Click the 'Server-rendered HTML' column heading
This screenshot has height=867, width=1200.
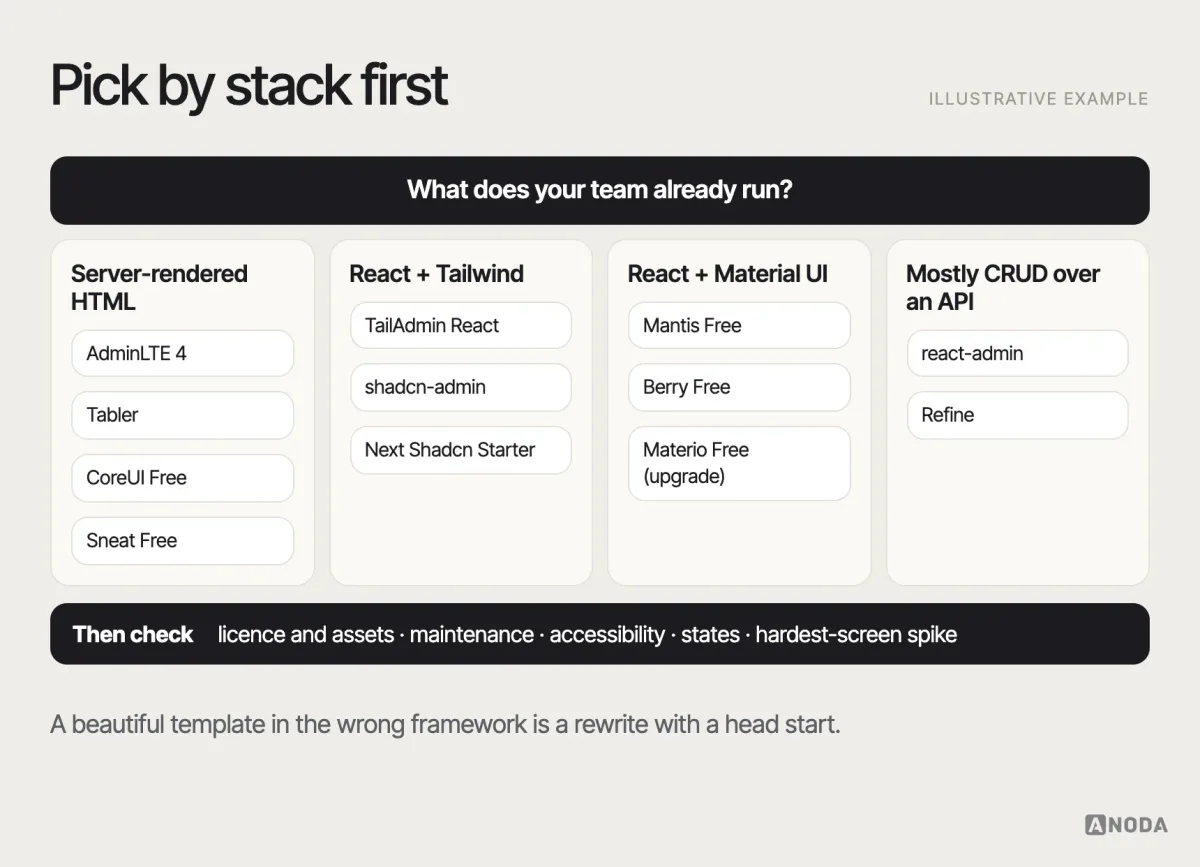coord(159,287)
